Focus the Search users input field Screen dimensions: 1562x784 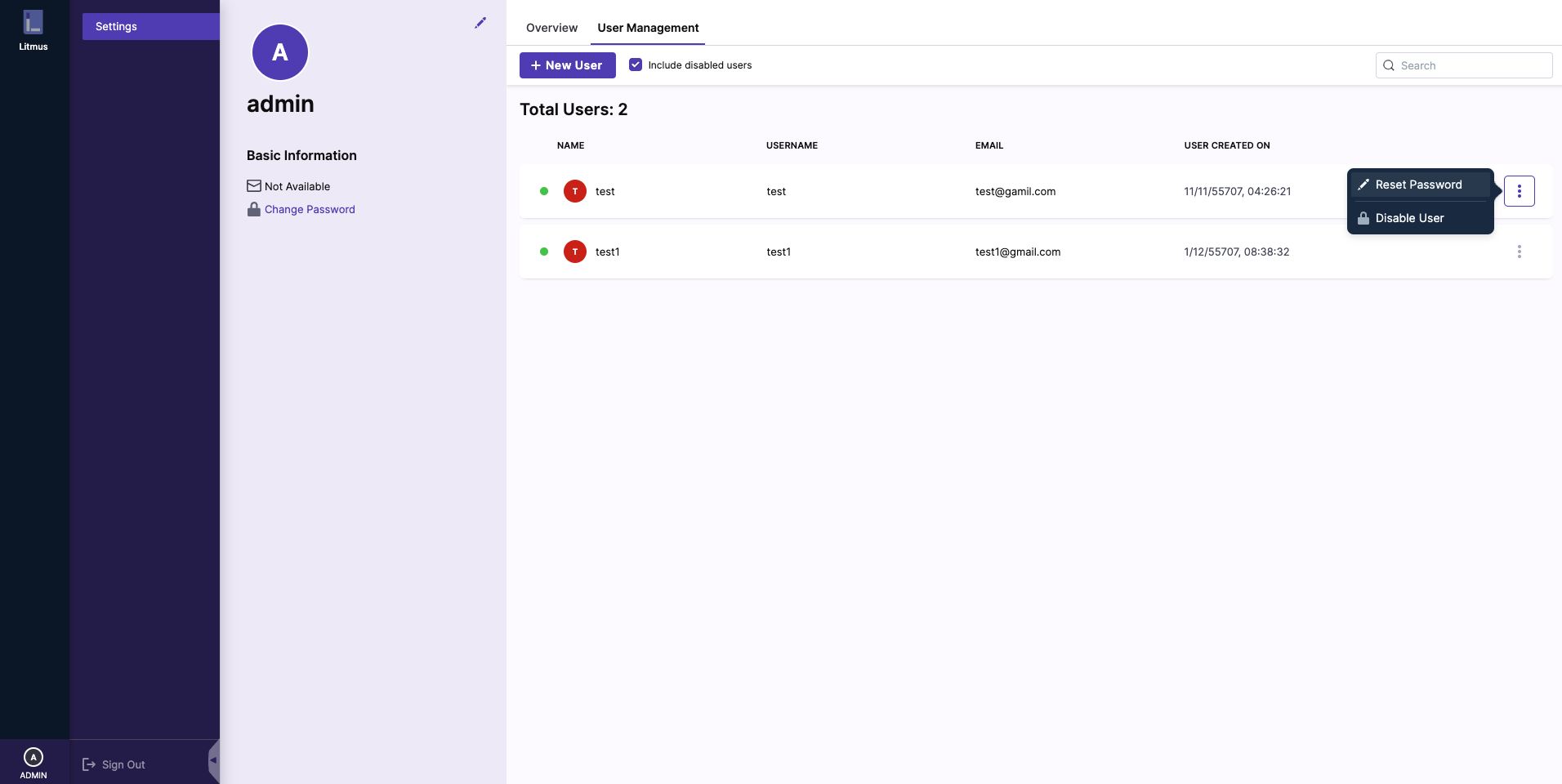(1472, 65)
